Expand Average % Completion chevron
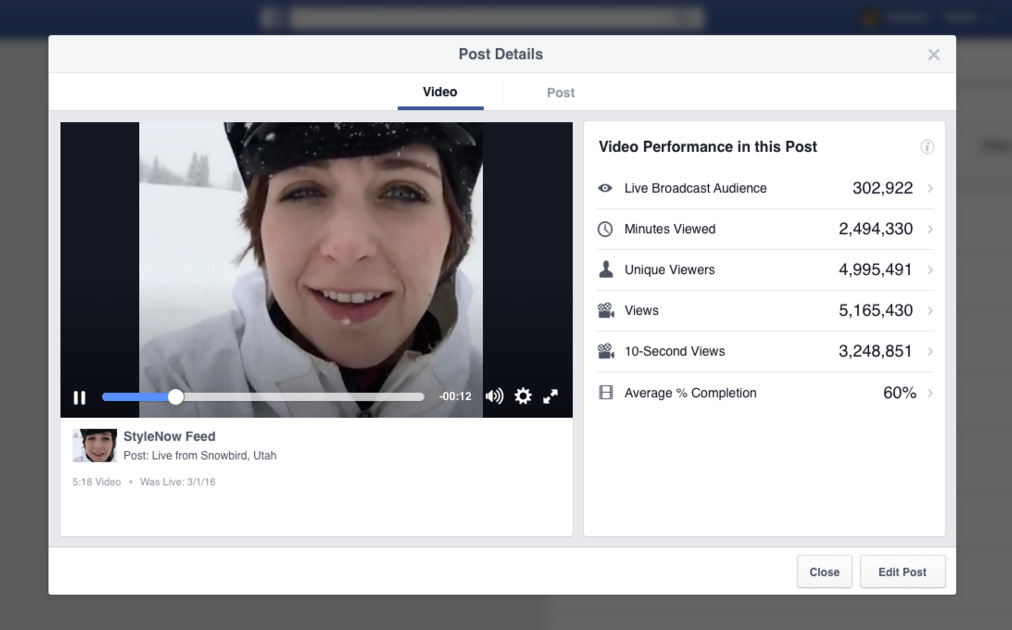 pyautogui.click(x=930, y=392)
